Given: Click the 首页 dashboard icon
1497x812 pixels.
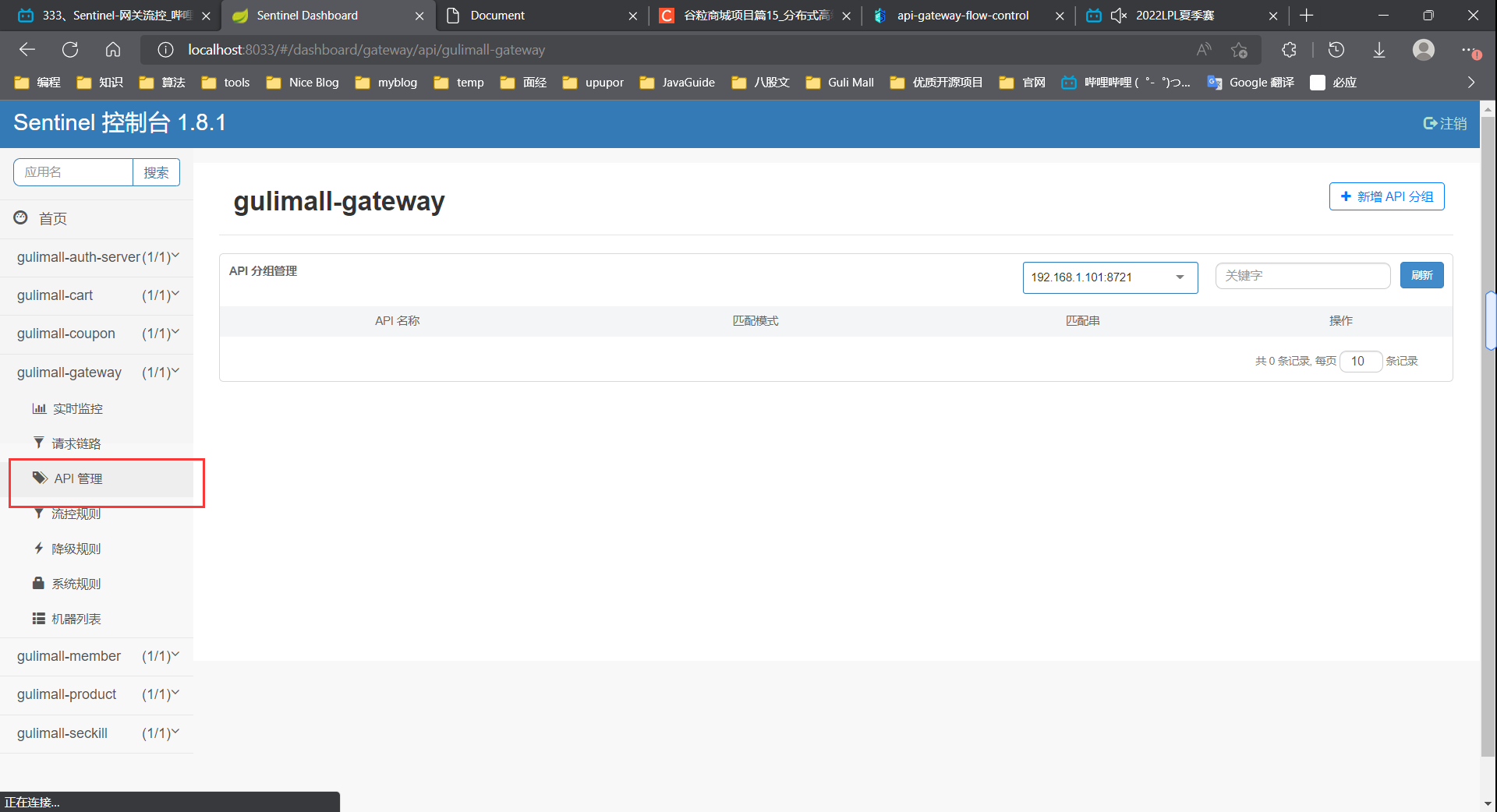Looking at the screenshot, I should tap(21, 218).
